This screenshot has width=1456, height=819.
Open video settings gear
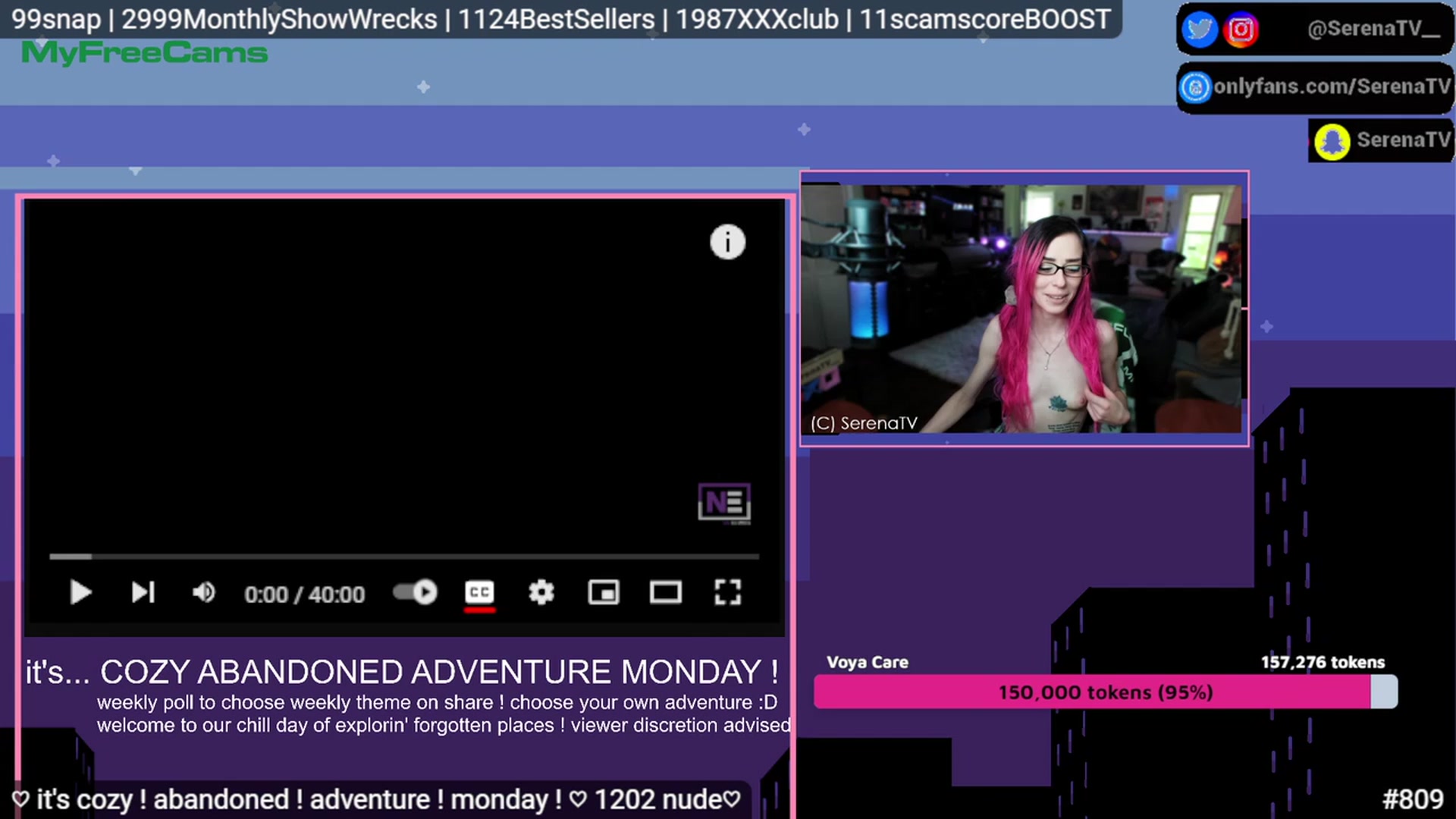[541, 592]
